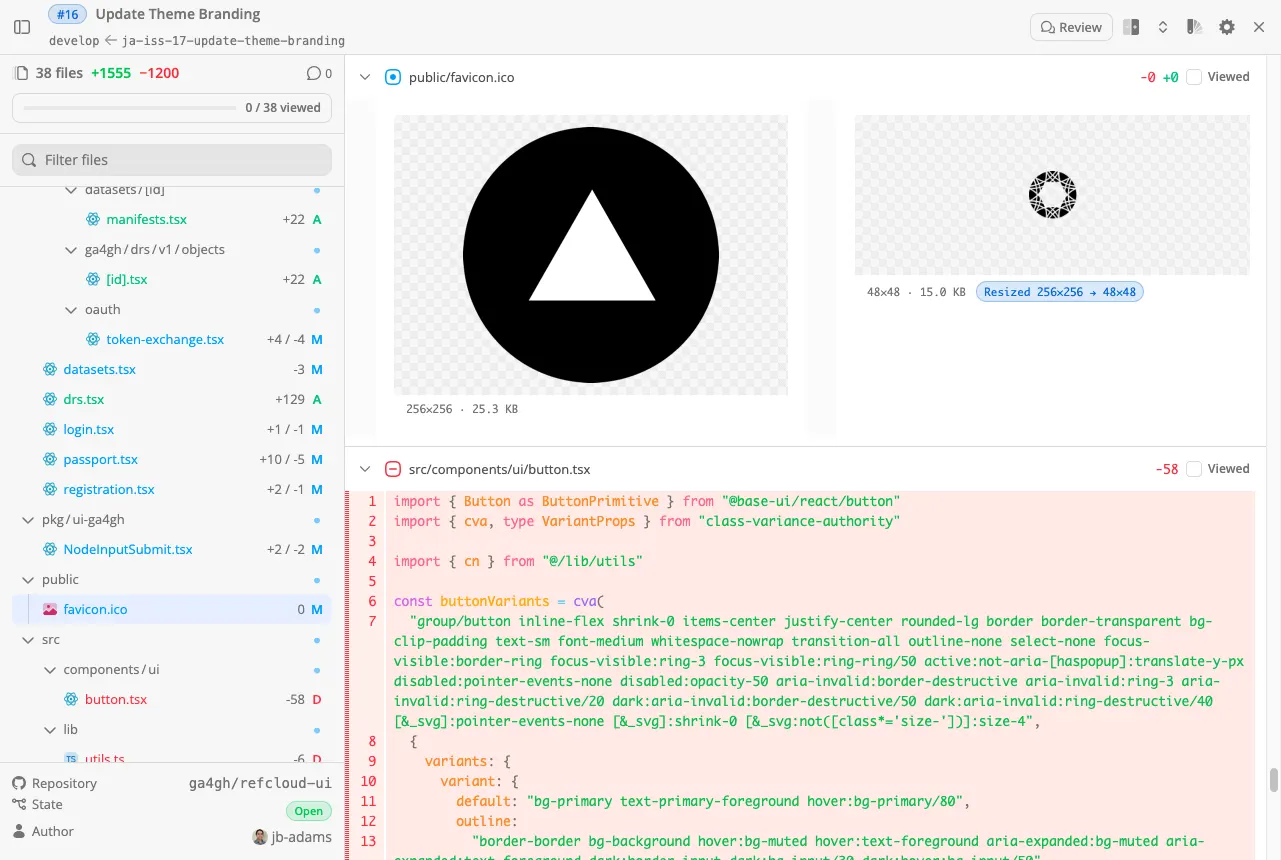Screen dimensions: 1281x860
Task: Open the Review button
Action: point(1071,27)
